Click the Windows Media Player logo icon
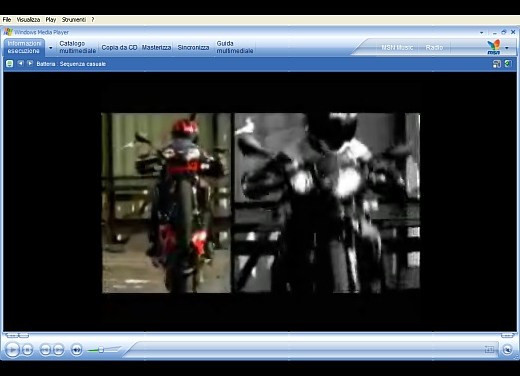The width and height of the screenshot is (520, 376). [x=8, y=32]
